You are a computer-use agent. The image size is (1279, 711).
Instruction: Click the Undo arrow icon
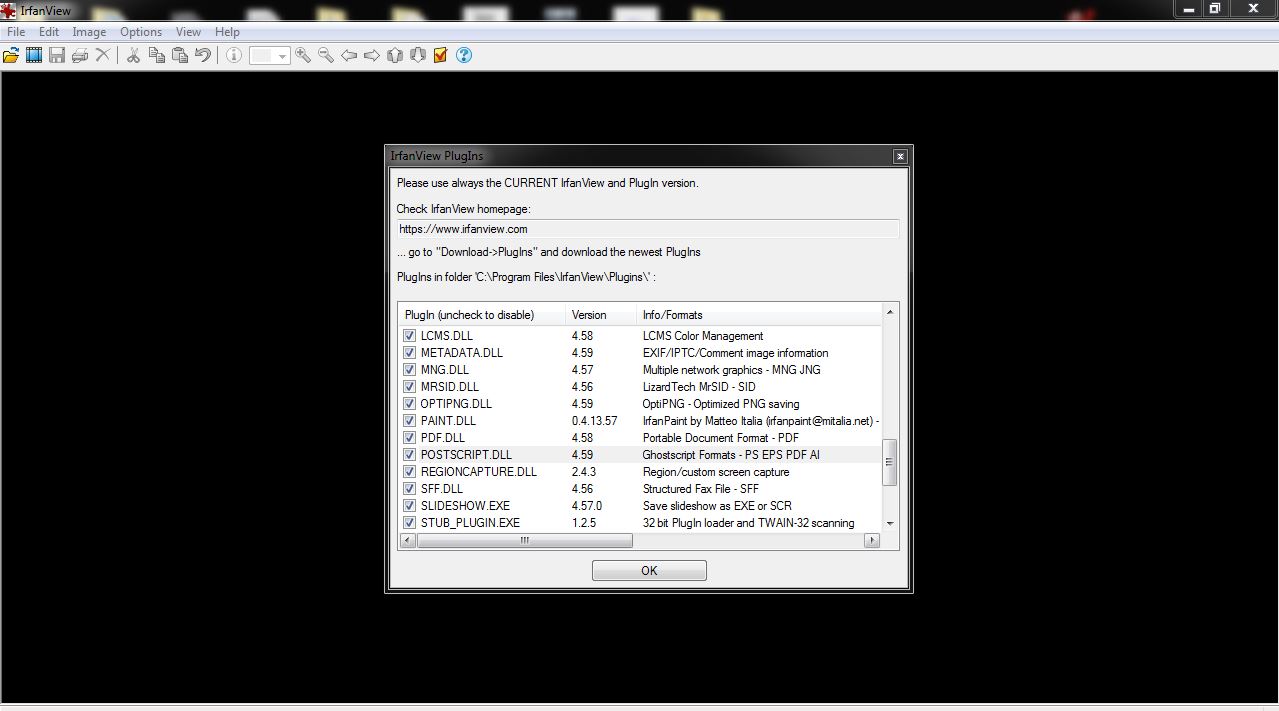point(203,56)
